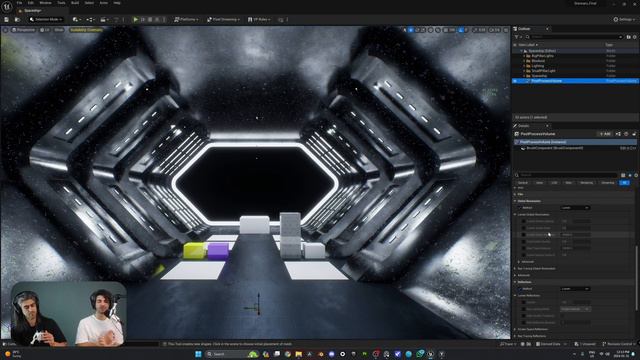Click the Scalability: Cinematic warning button

pos(86,30)
